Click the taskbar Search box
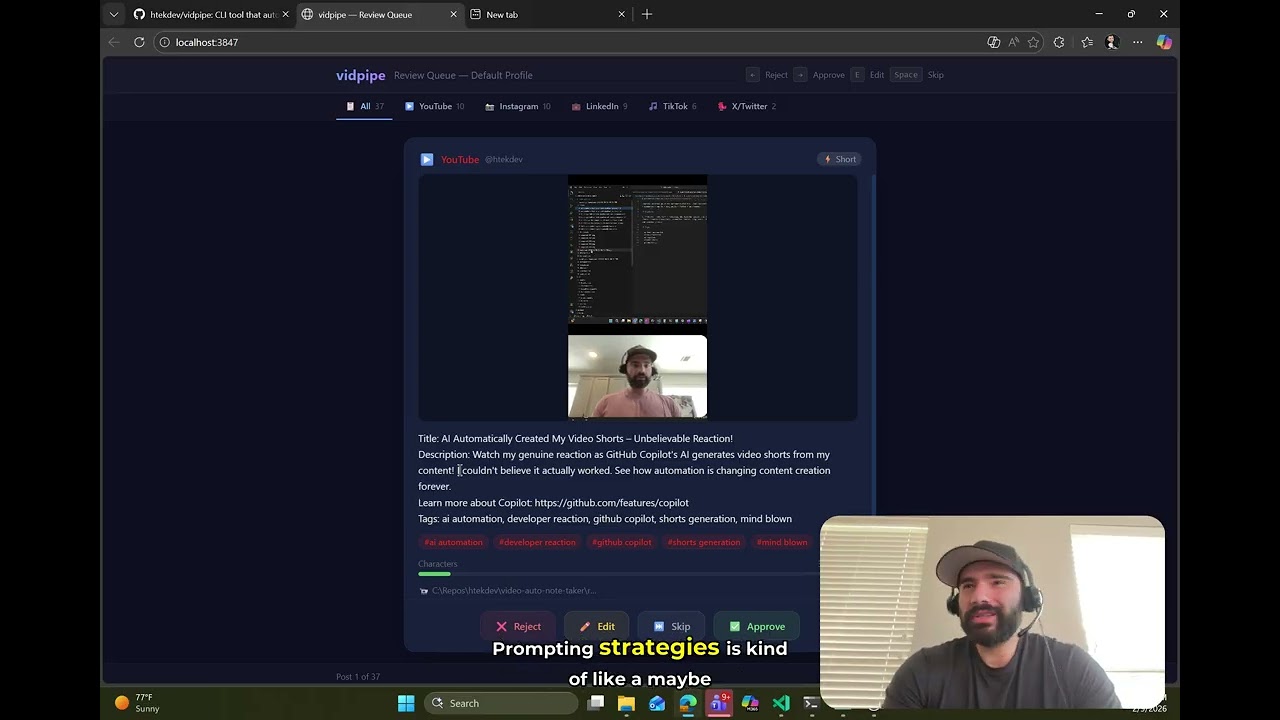The height and width of the screenshot is (720, 1280). [501, 703]
